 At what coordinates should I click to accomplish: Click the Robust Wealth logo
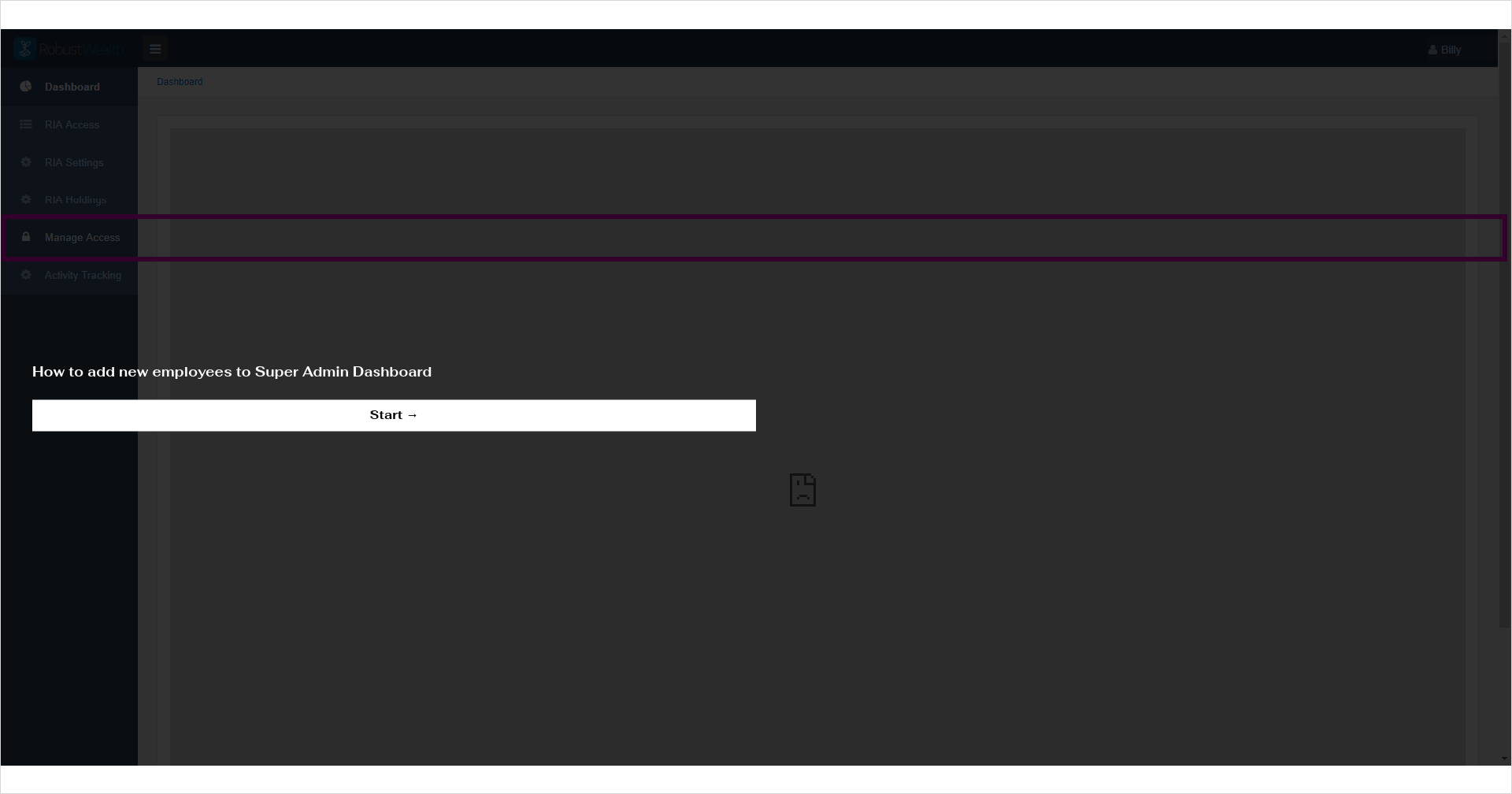[x=69, y=49]
